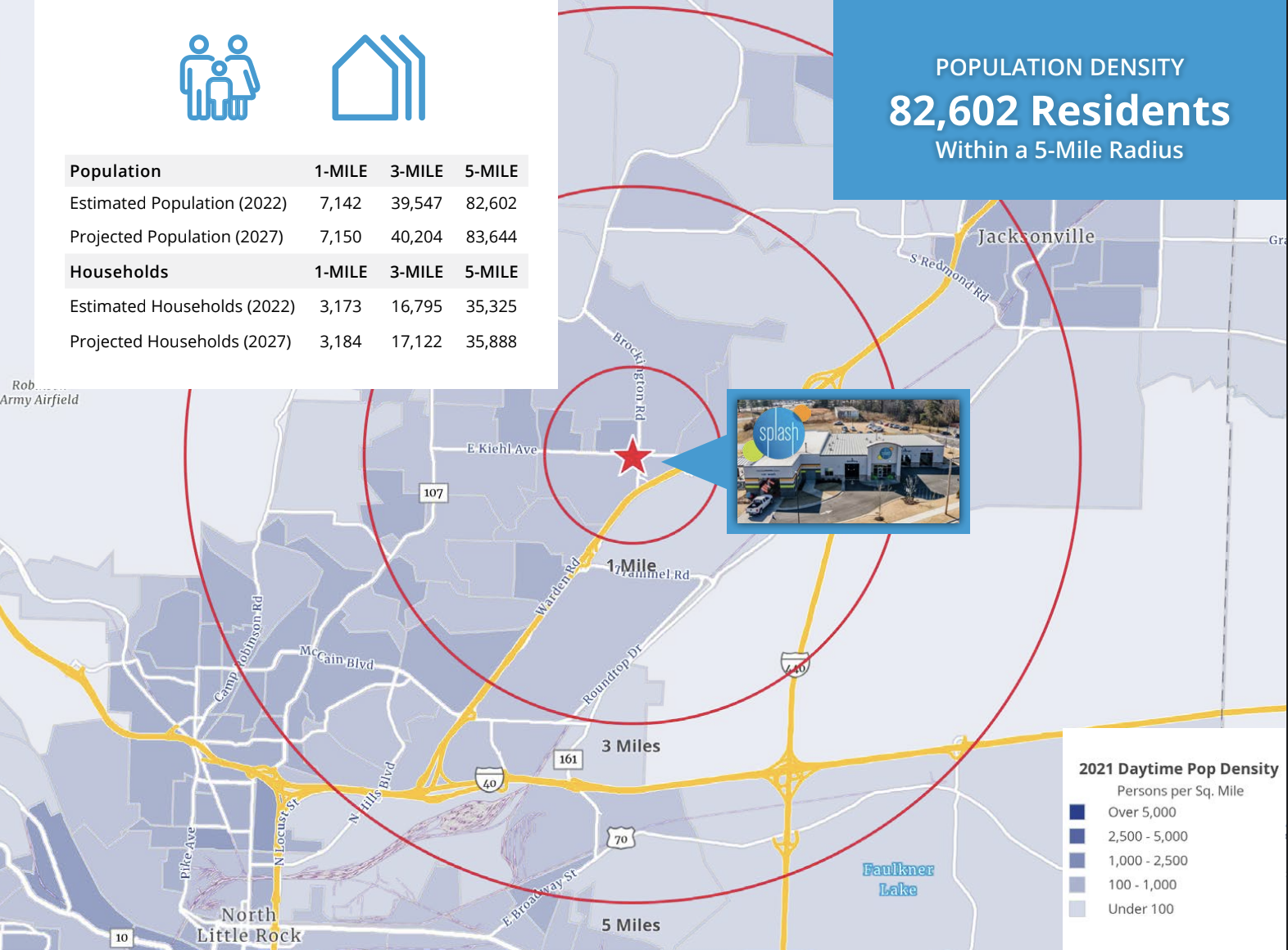Click the "82,602 Residents" headline
Image resolution: width=1288 pixels, height=950 pixels.
(x=1059, y=111)
